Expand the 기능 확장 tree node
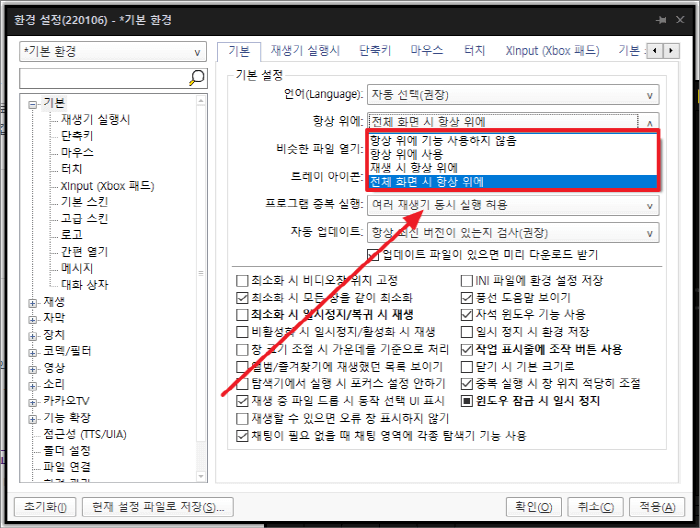Screen dimensions: 700x528 click(33, 419)
